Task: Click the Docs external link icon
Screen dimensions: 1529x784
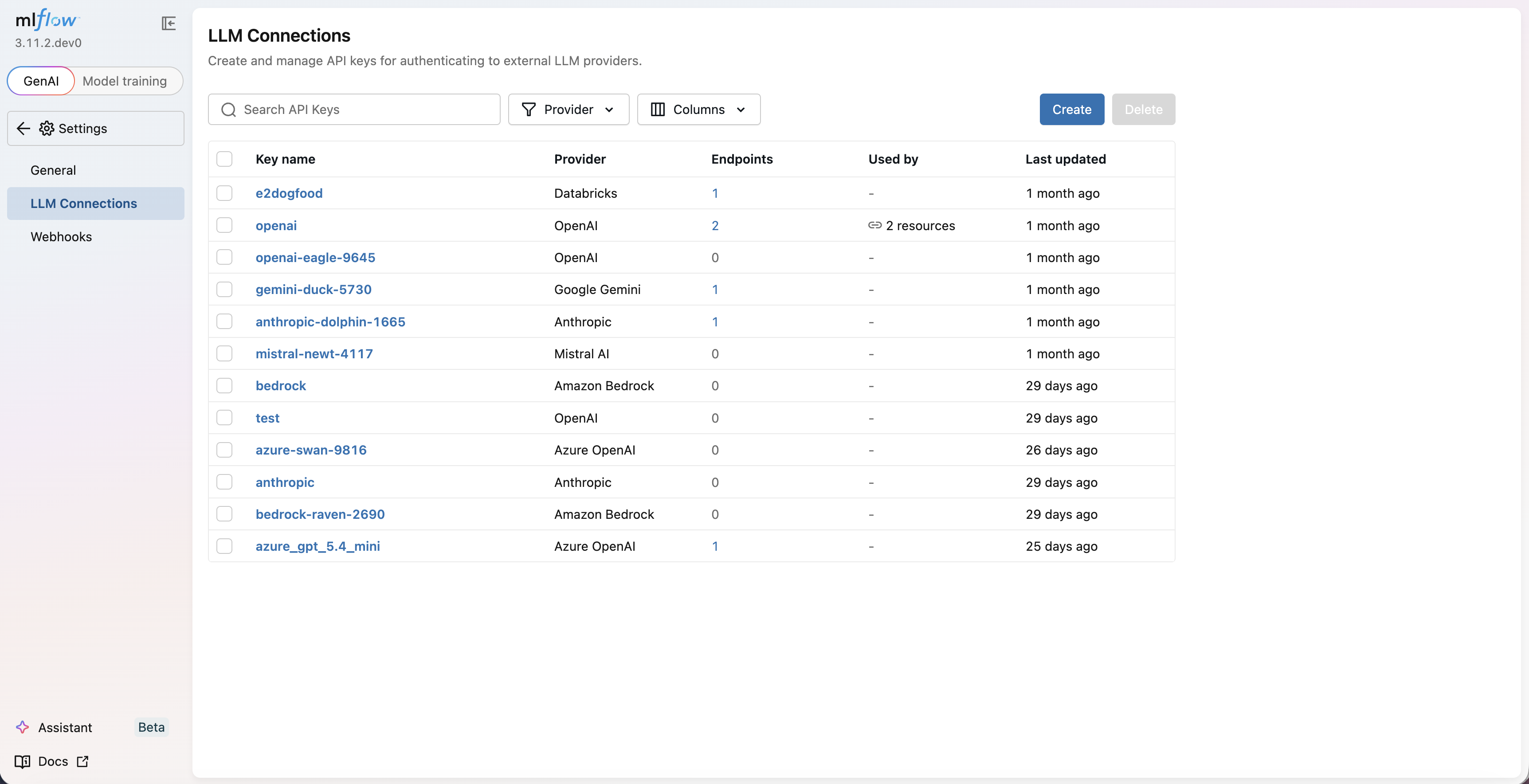Action: coord(83,761)
